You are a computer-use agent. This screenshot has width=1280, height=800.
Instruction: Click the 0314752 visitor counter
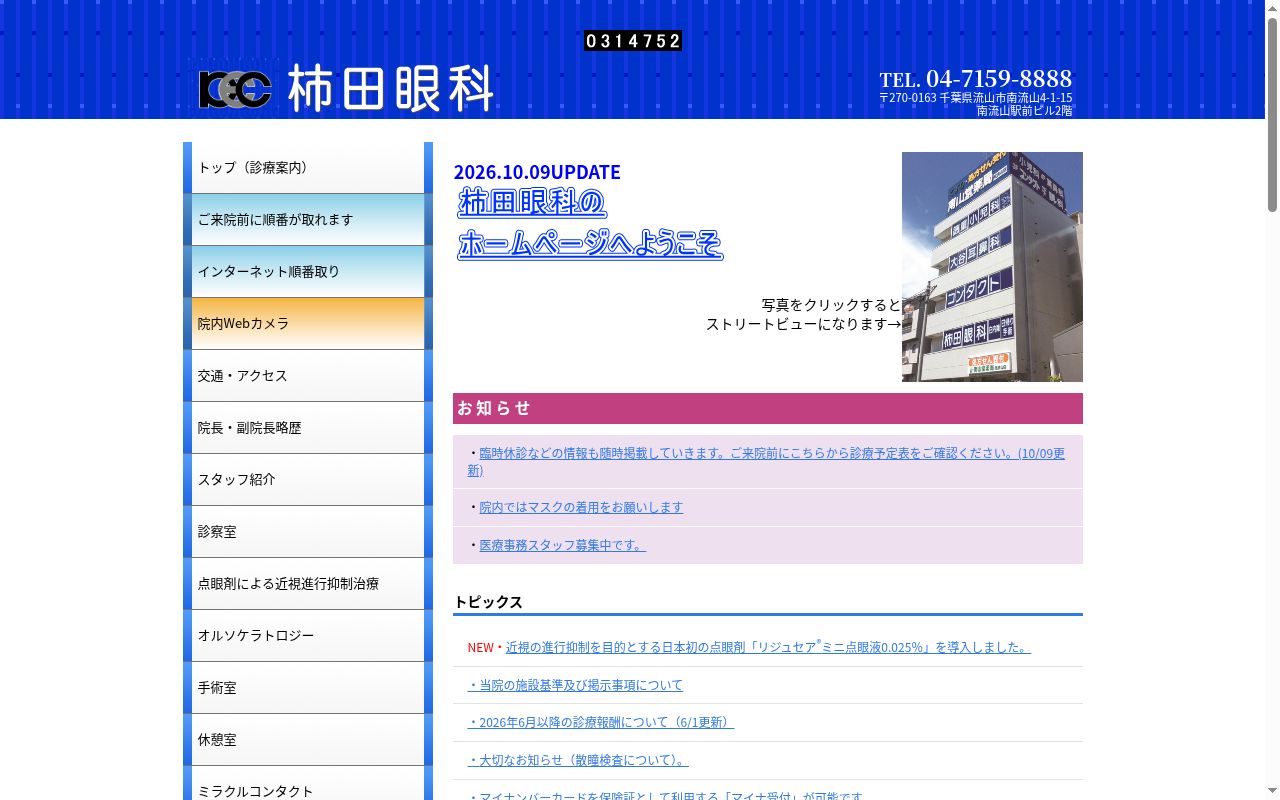[633, 41]
